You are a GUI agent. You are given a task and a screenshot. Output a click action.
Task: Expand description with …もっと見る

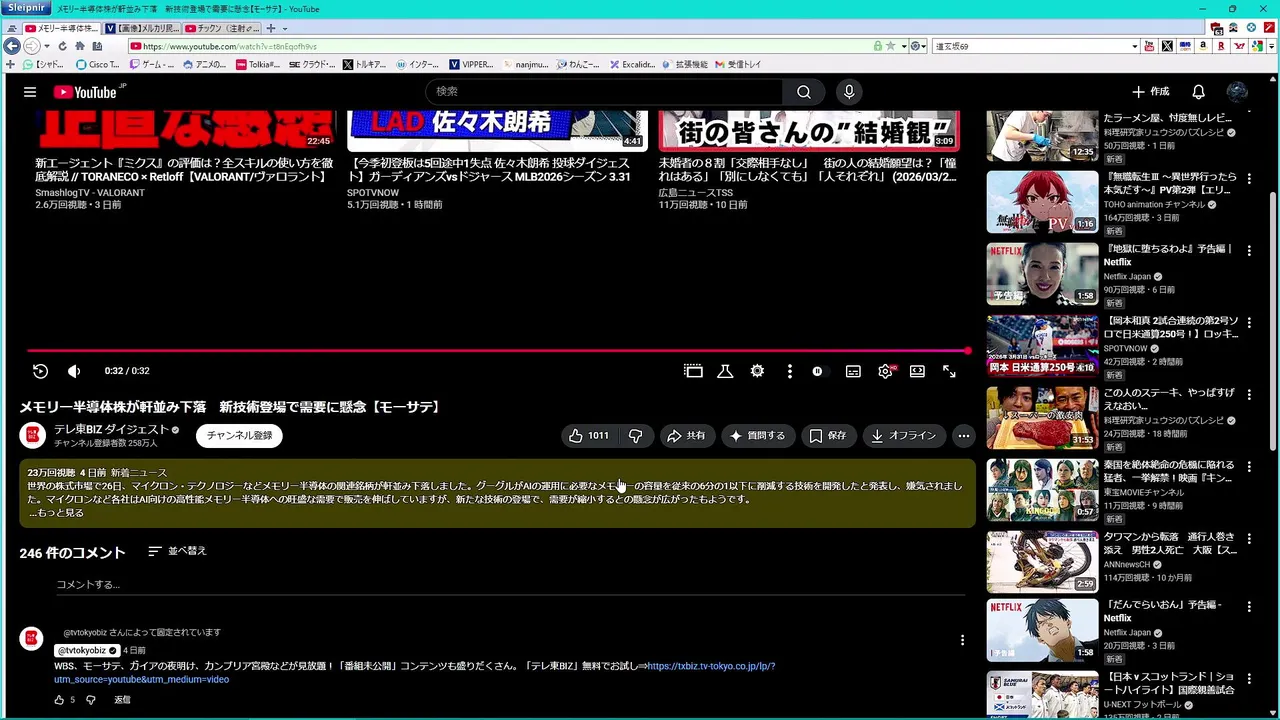coord(56,513)
